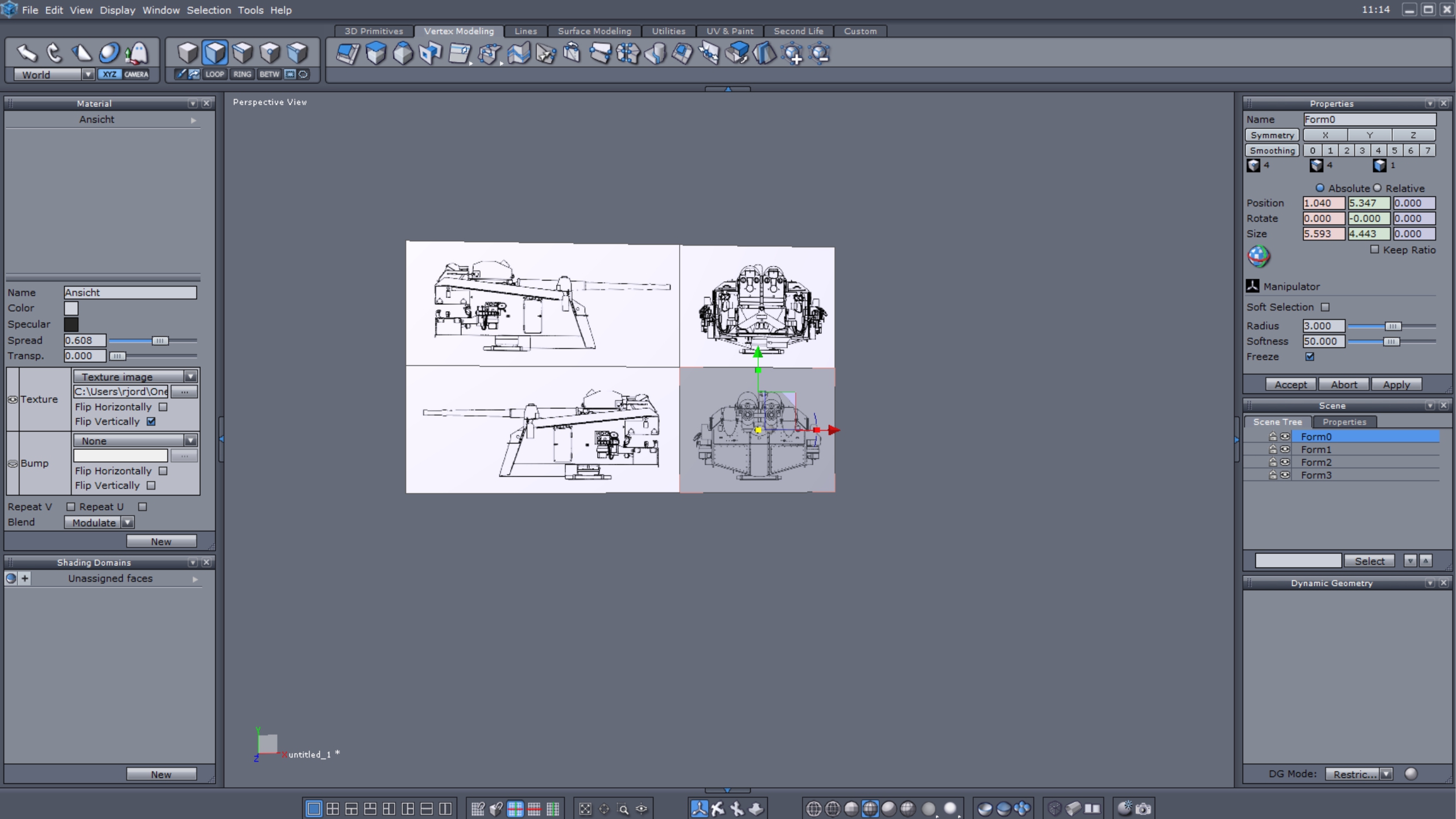Toggle the Texture Flip Vertically checkbox
The width and height of the screenshot is (1456, 819).
[151, 421]
